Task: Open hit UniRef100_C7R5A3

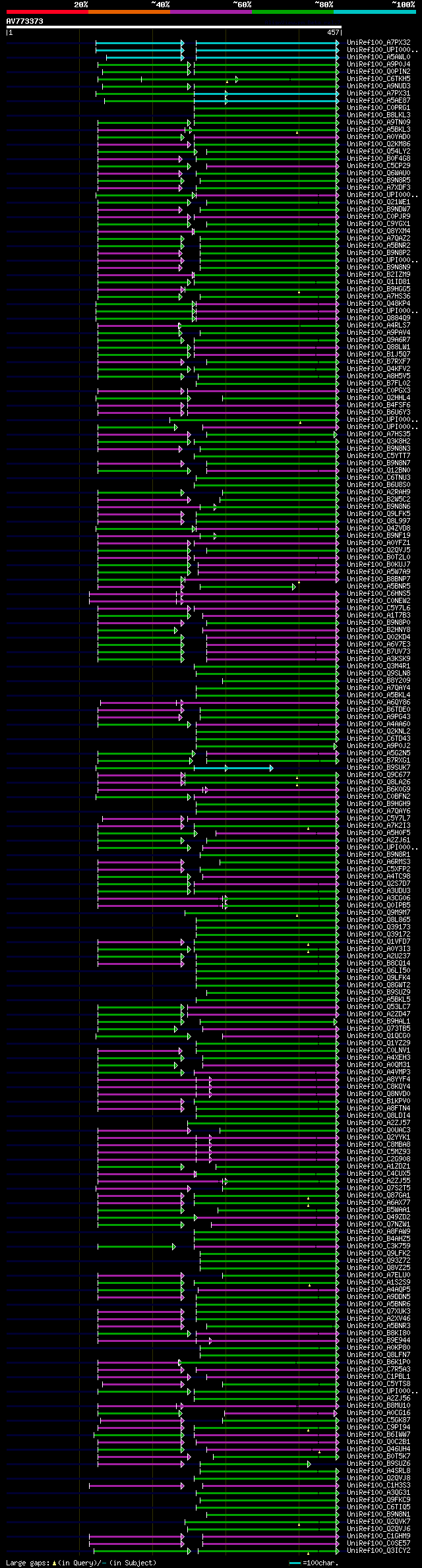Action: pyautogui.click(x=378, y=1369)
